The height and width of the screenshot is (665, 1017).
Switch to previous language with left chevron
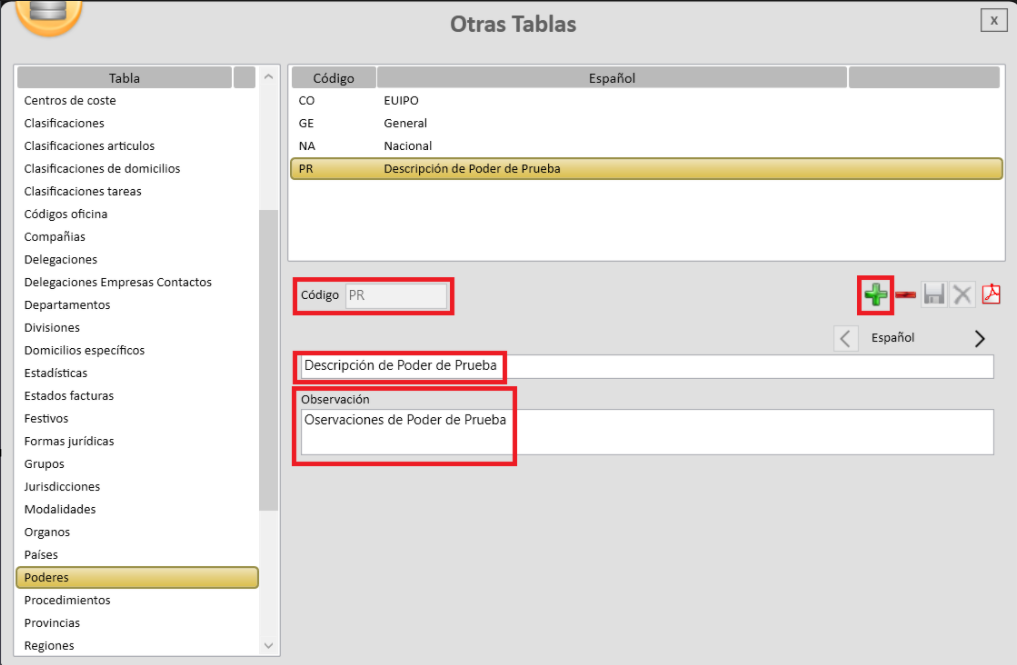[x=846, y=339]
